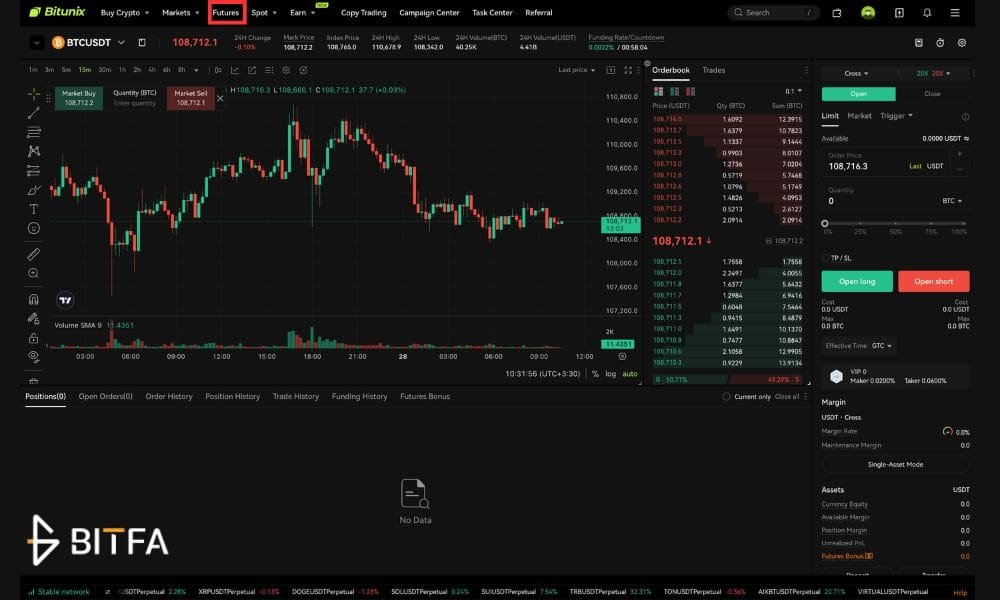
Task: Open notifications bell icon
Action: 927,13
